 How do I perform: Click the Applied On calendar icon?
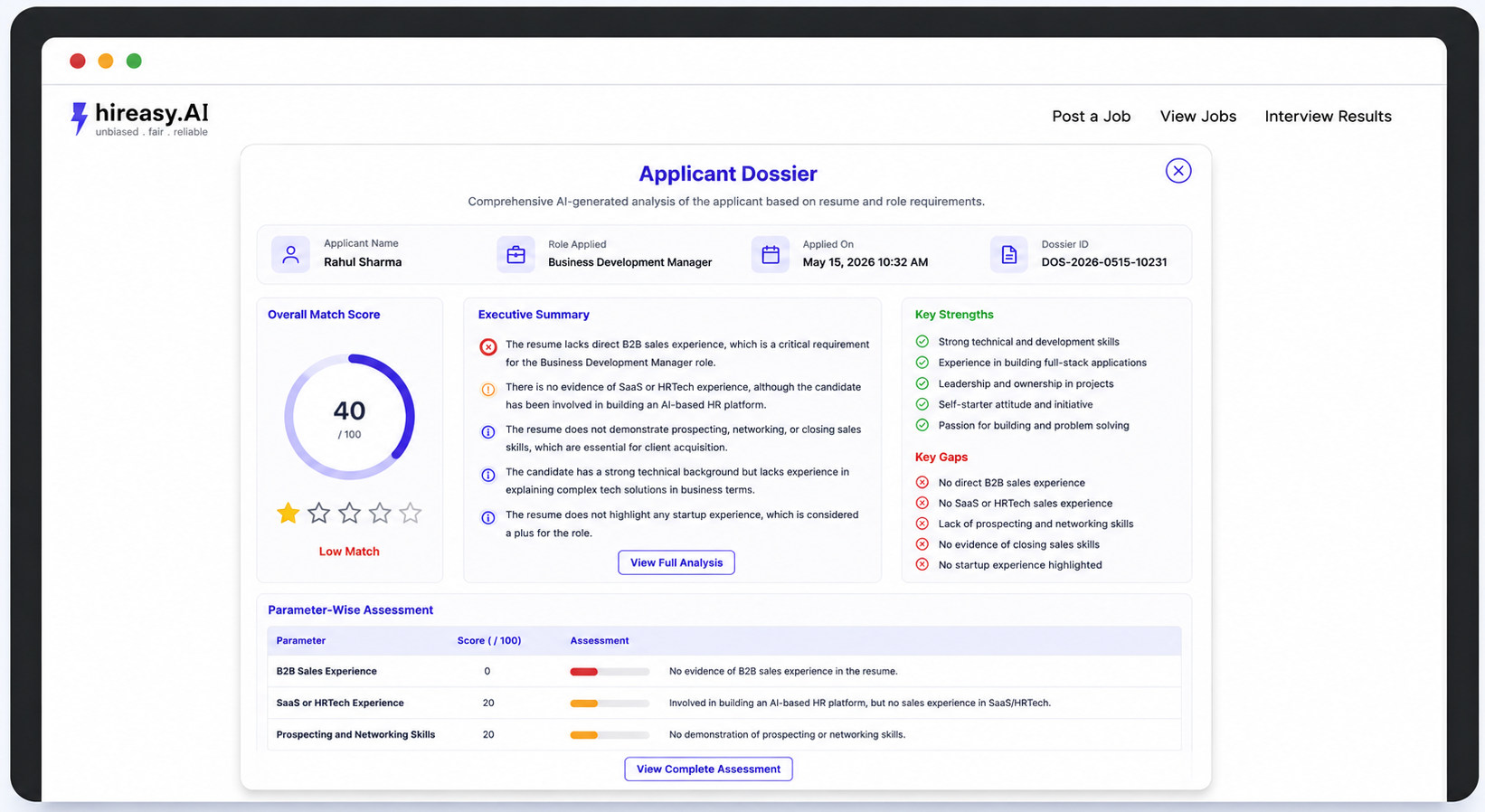click(x=771, y=255)
